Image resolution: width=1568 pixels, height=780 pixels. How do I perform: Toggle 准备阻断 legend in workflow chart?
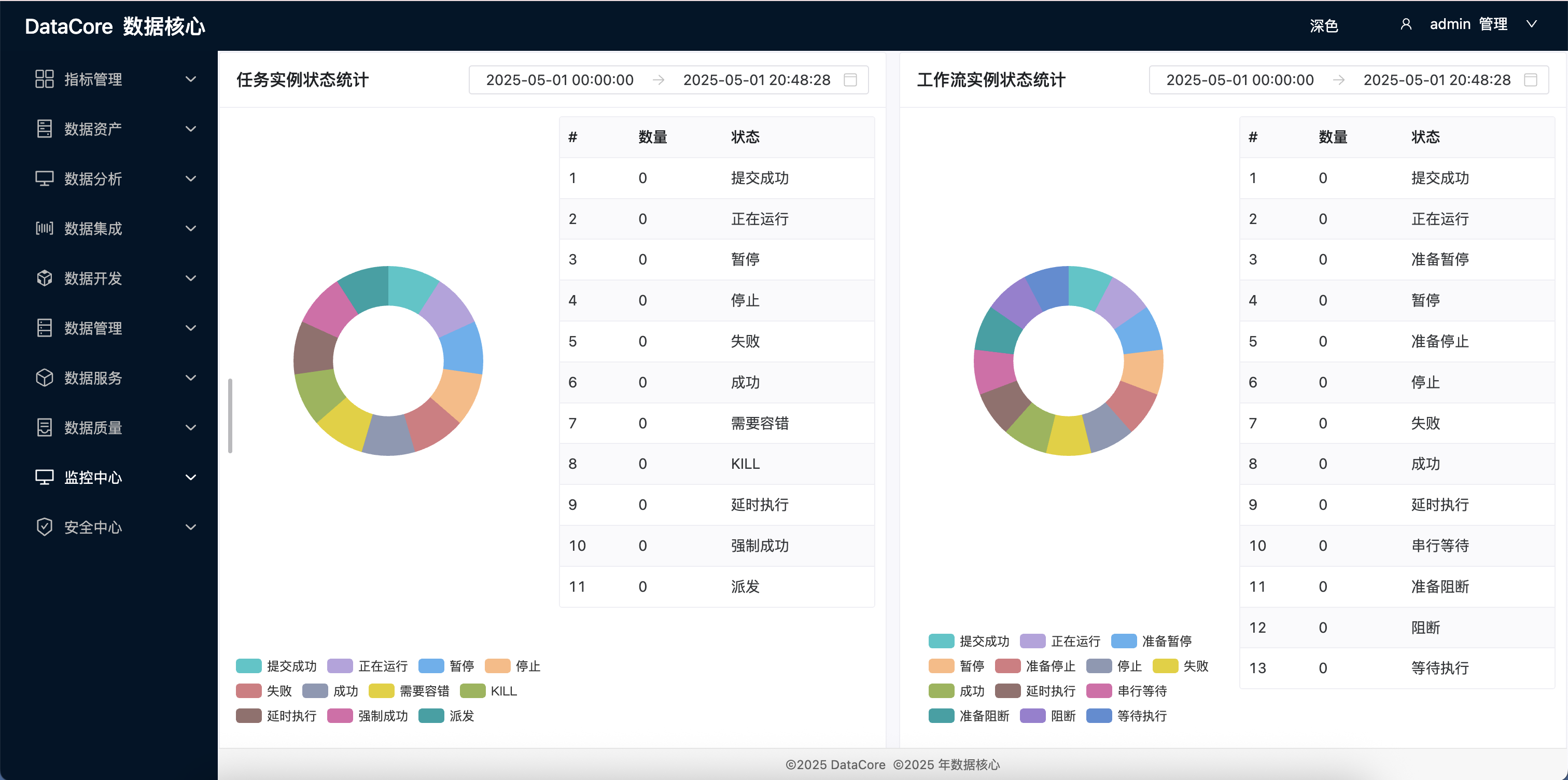[x=969, y=716]
